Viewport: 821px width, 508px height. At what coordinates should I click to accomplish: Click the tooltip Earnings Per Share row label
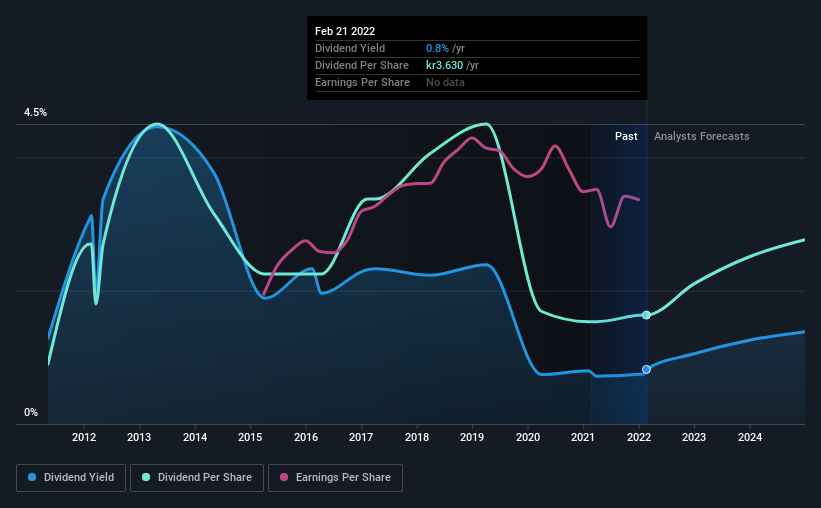pos(362,82)
